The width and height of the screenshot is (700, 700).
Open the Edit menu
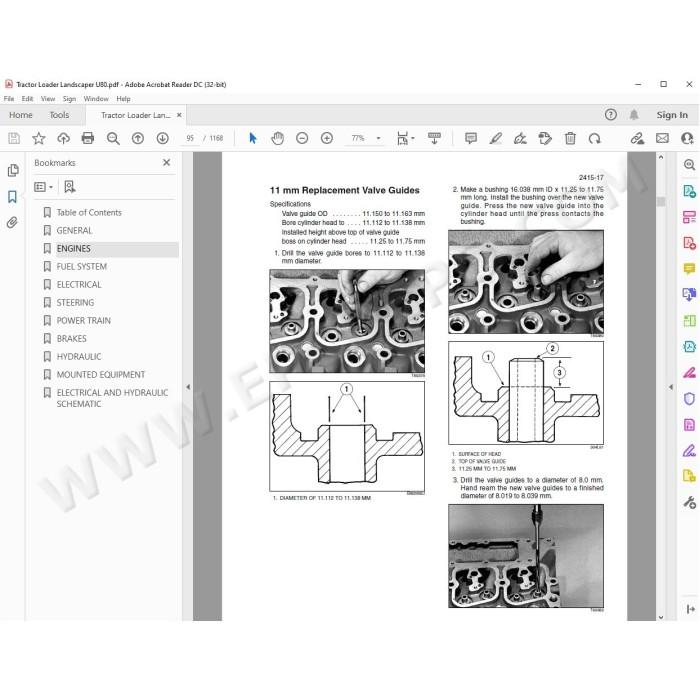(27, 99)
